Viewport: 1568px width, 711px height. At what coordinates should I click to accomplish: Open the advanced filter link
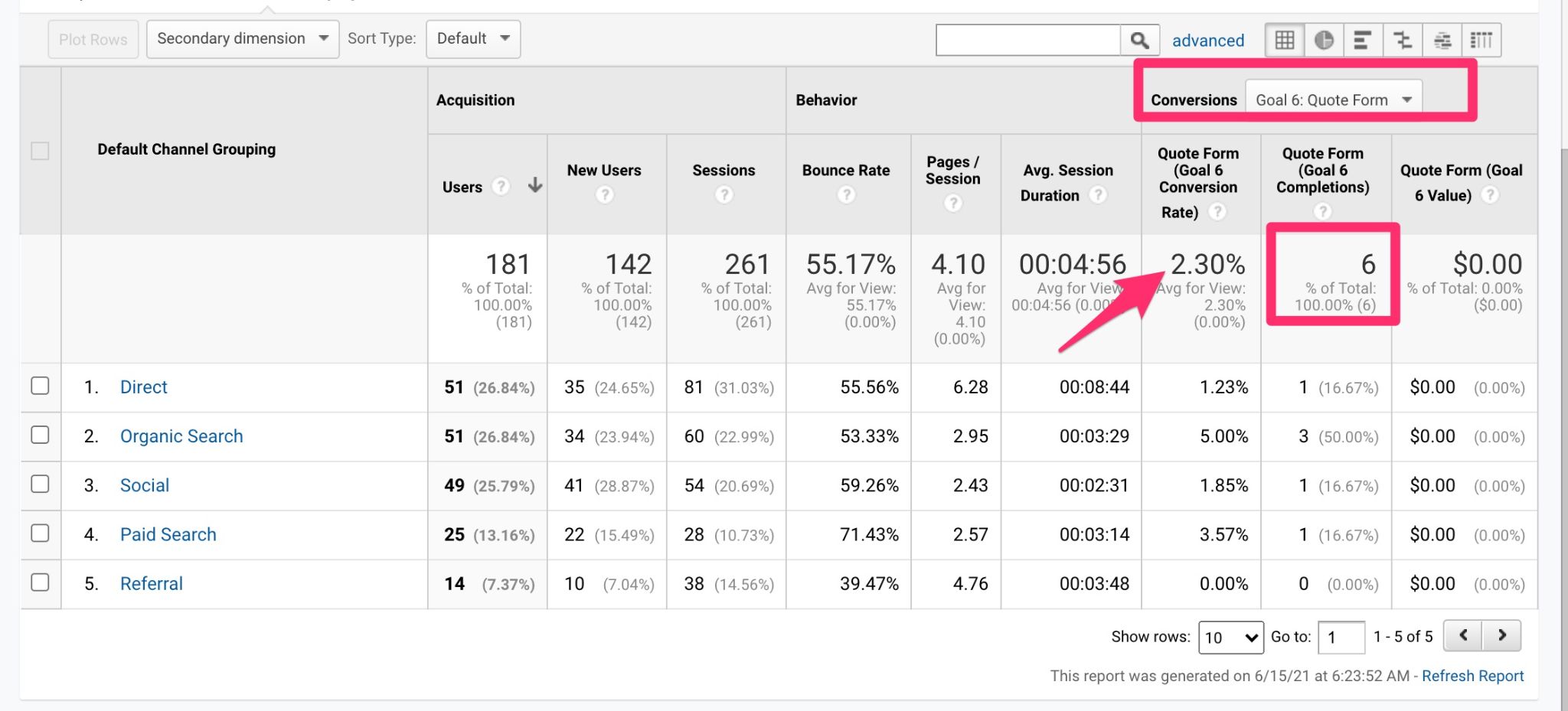click(x=1207, y=40)
